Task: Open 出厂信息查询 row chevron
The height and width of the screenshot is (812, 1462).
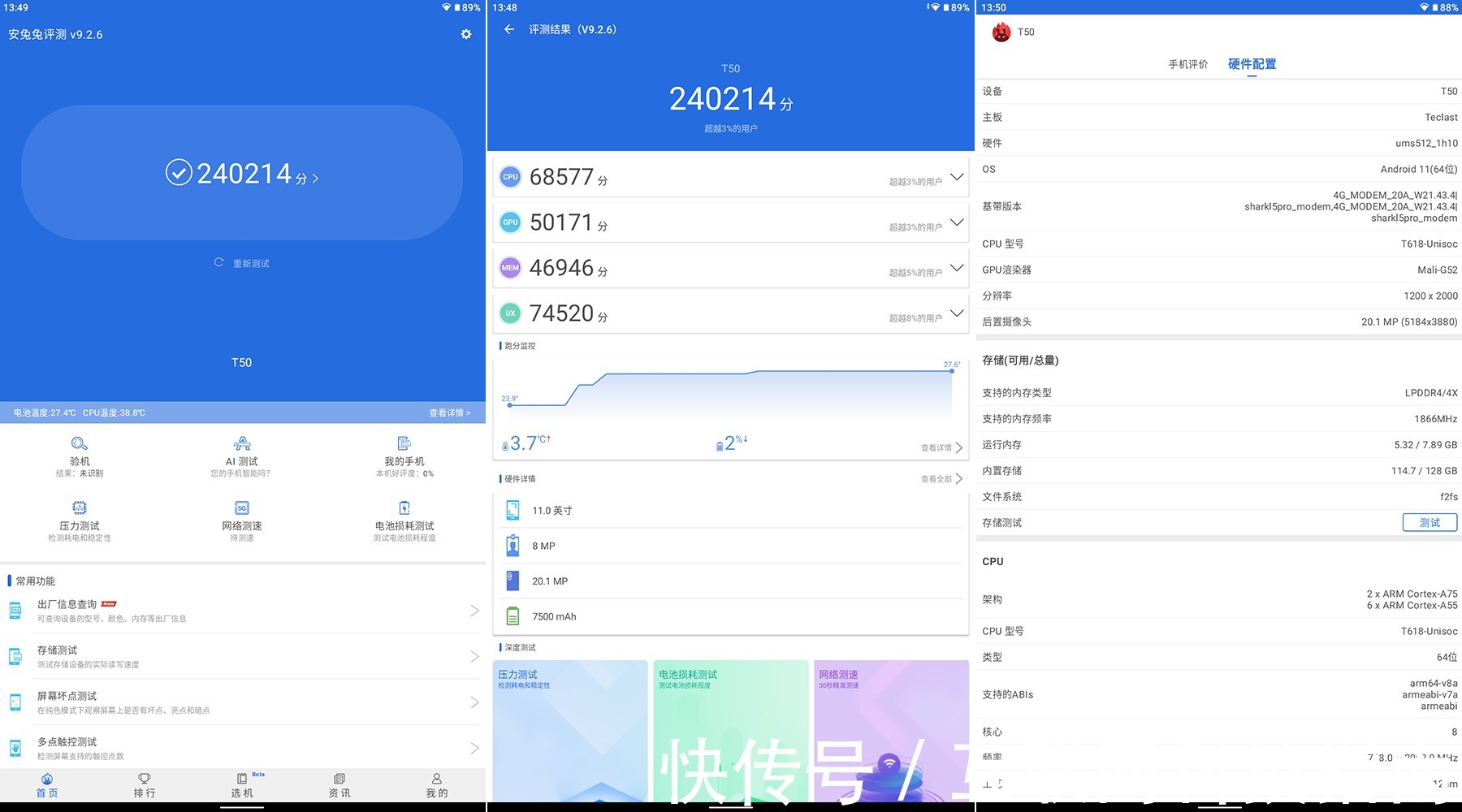Action: pyautogui.click(x=475, y=611)
